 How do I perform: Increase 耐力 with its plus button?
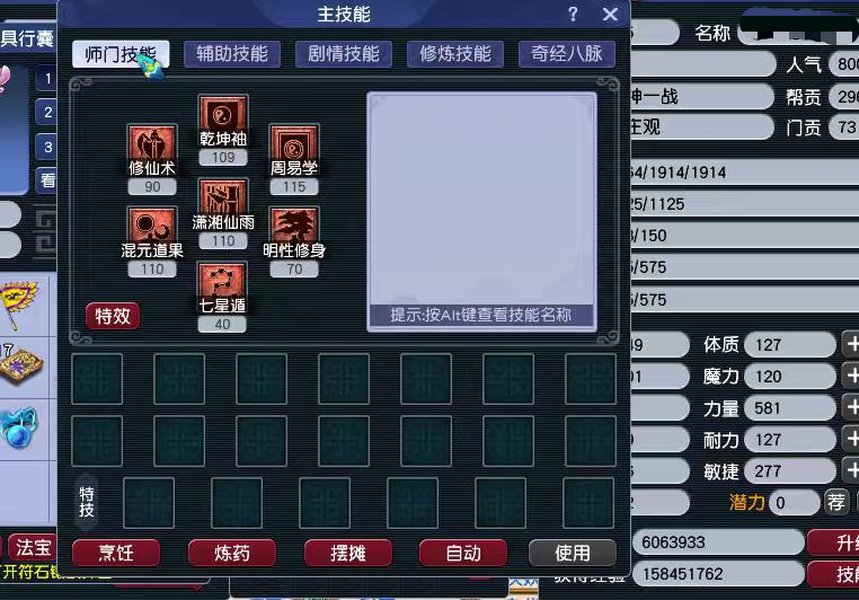[x=851, y=439]
